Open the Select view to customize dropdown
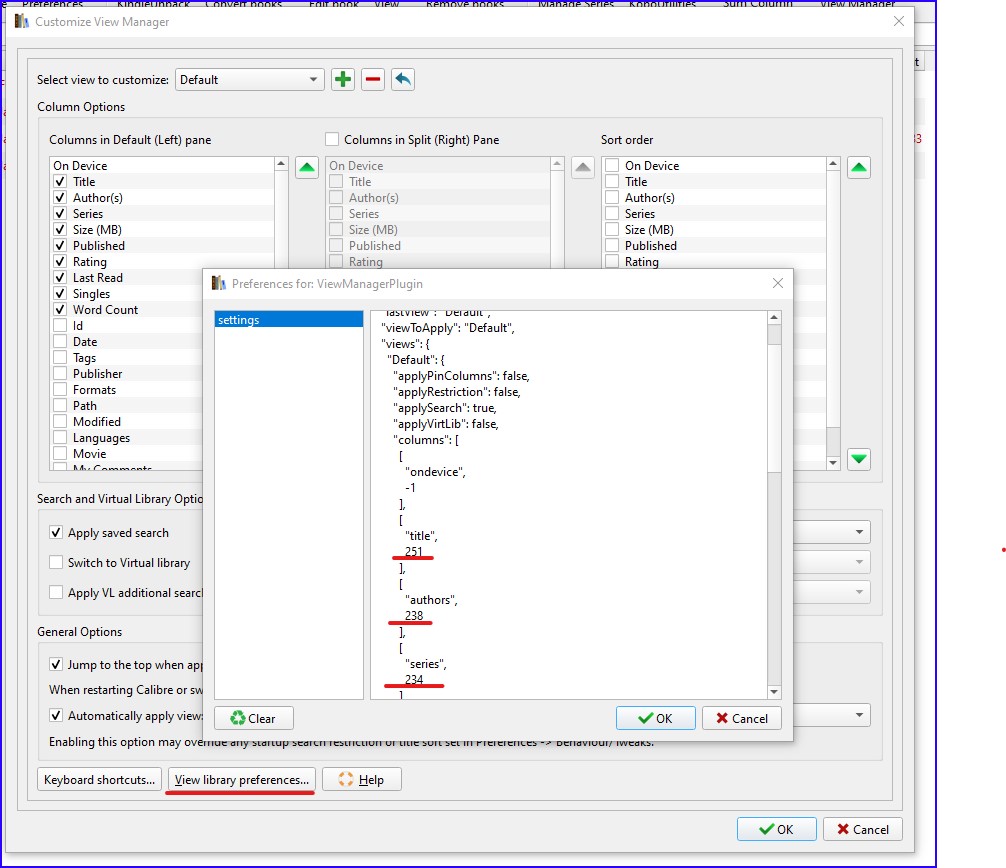 tap(249, 80)
